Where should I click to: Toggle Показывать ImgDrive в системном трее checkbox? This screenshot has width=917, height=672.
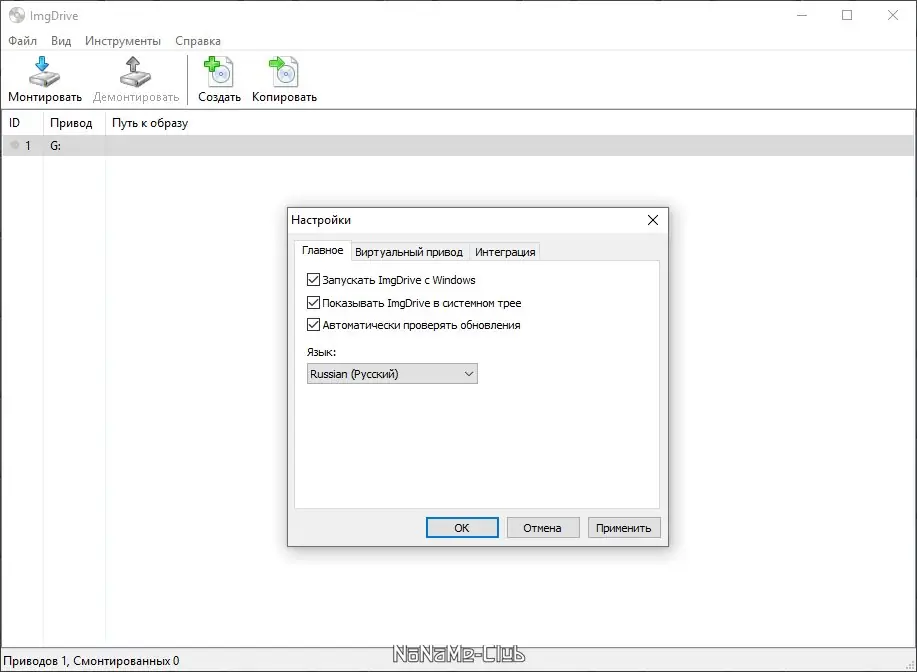pyautogui.click(x=313, y=302)
